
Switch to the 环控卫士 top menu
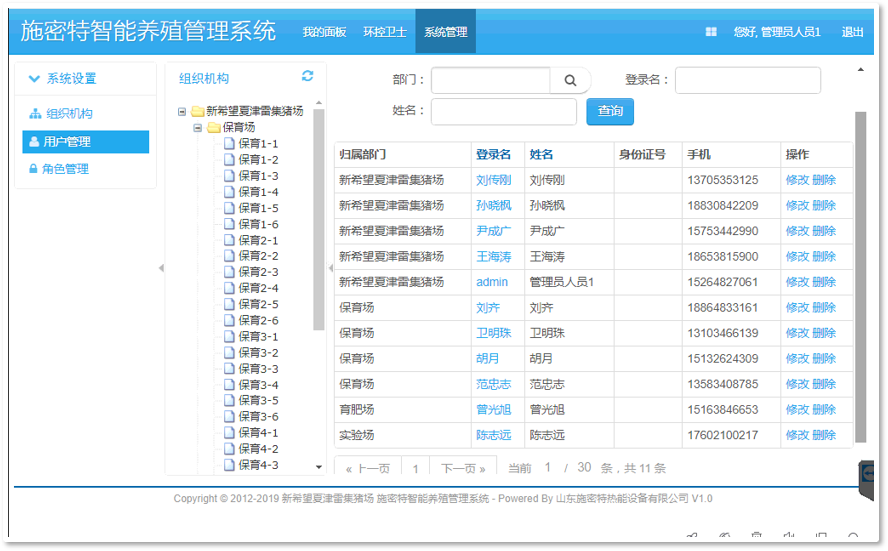(384, 32)
